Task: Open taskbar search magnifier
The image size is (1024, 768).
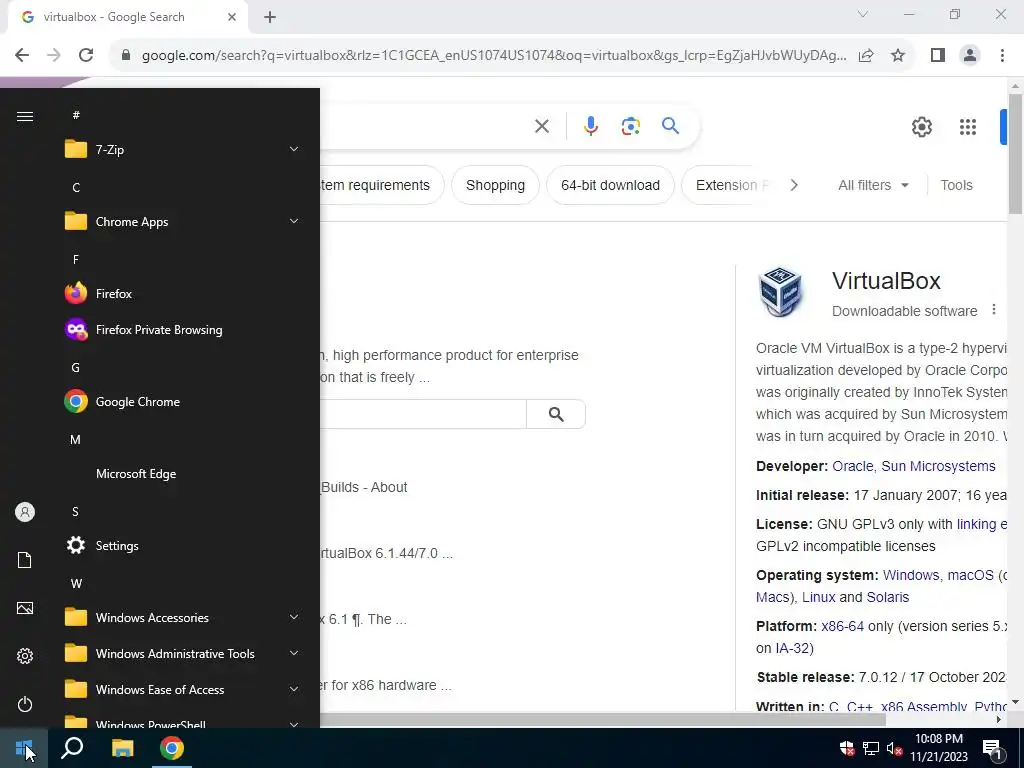Action: 72,748
